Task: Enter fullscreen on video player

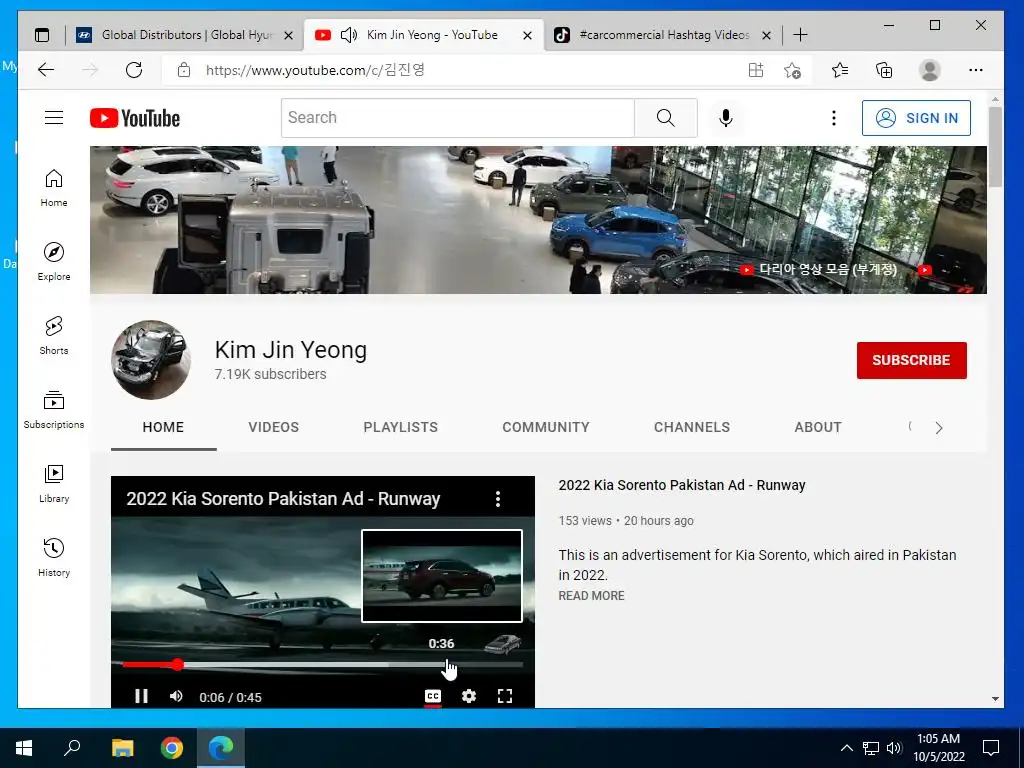Action: point(505,696)
